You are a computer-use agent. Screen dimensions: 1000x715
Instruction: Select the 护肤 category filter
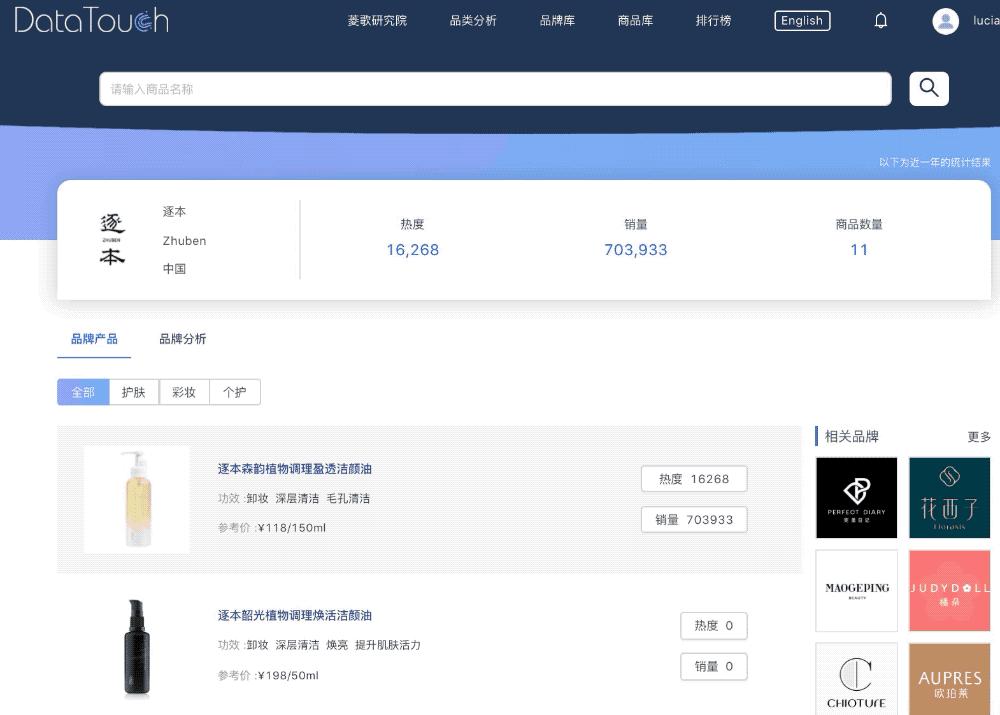tap(133, 391)
